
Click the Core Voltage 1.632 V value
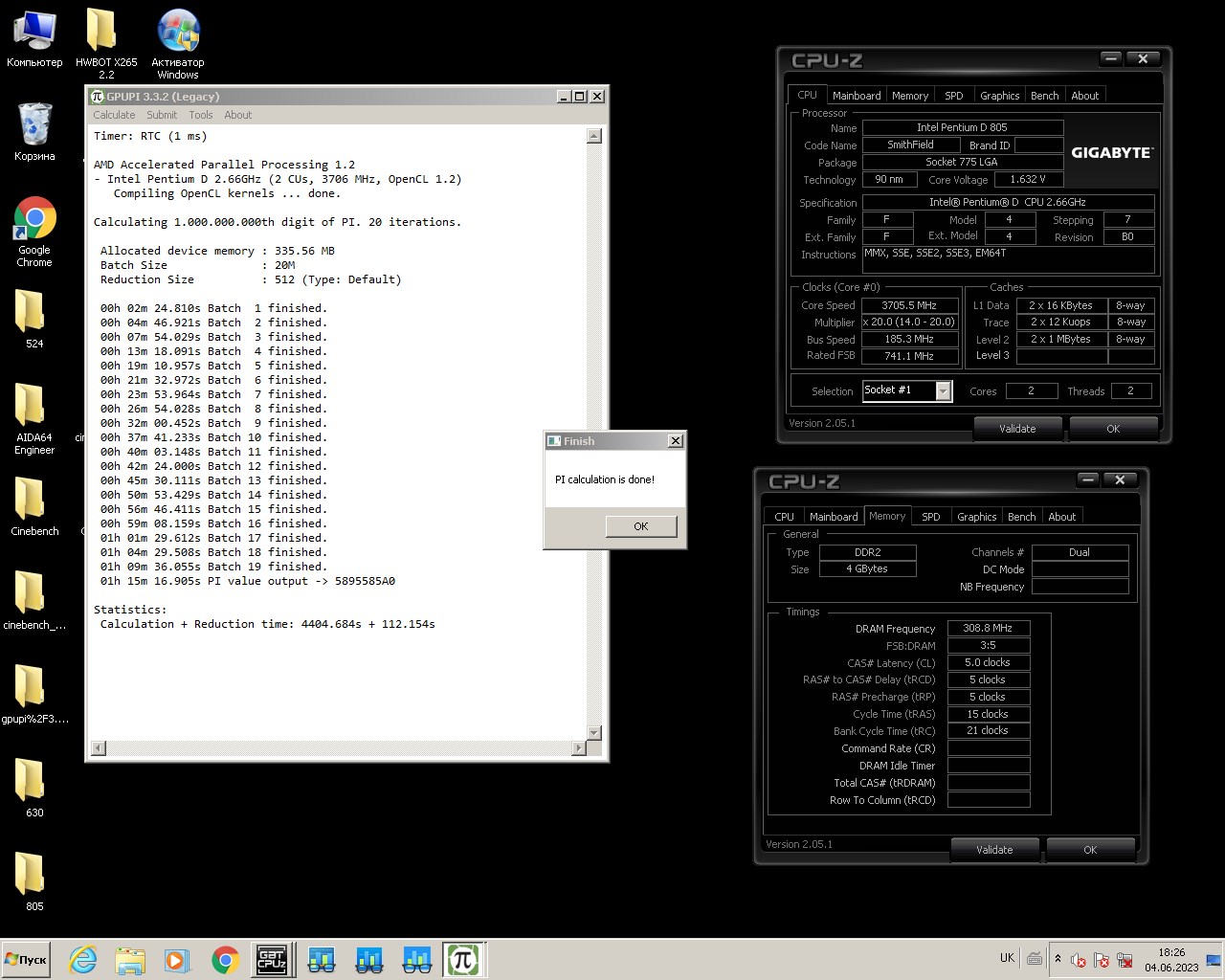tap(1028, 179)
